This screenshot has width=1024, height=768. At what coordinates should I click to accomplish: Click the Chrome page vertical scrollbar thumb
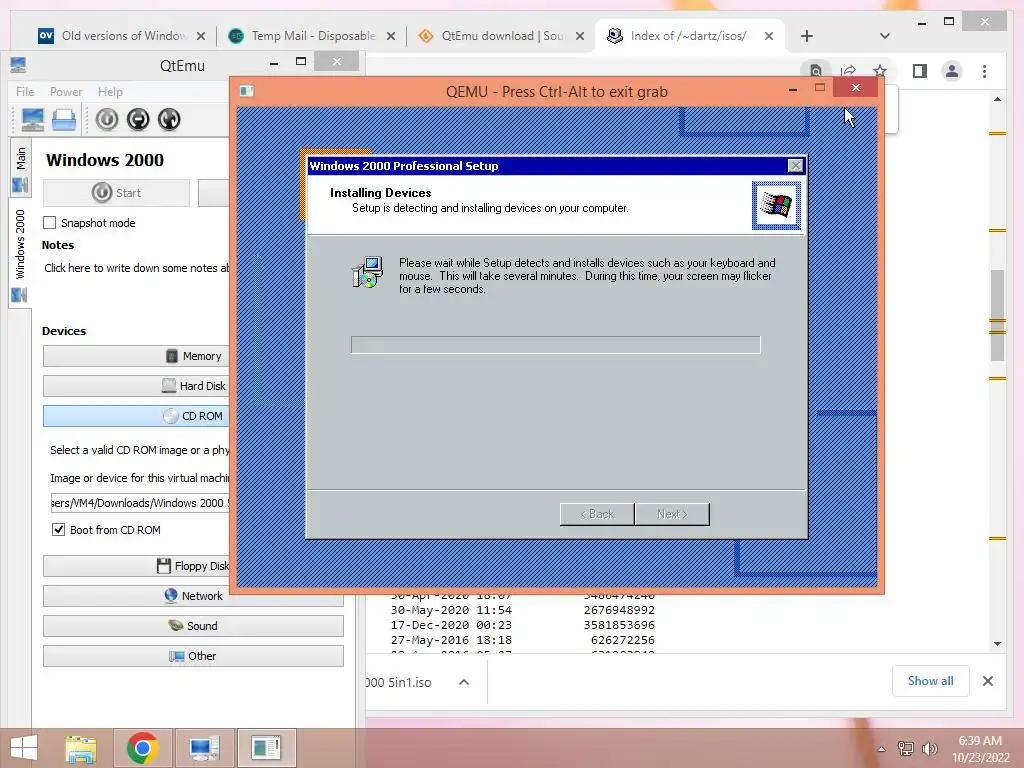point(997,315)
